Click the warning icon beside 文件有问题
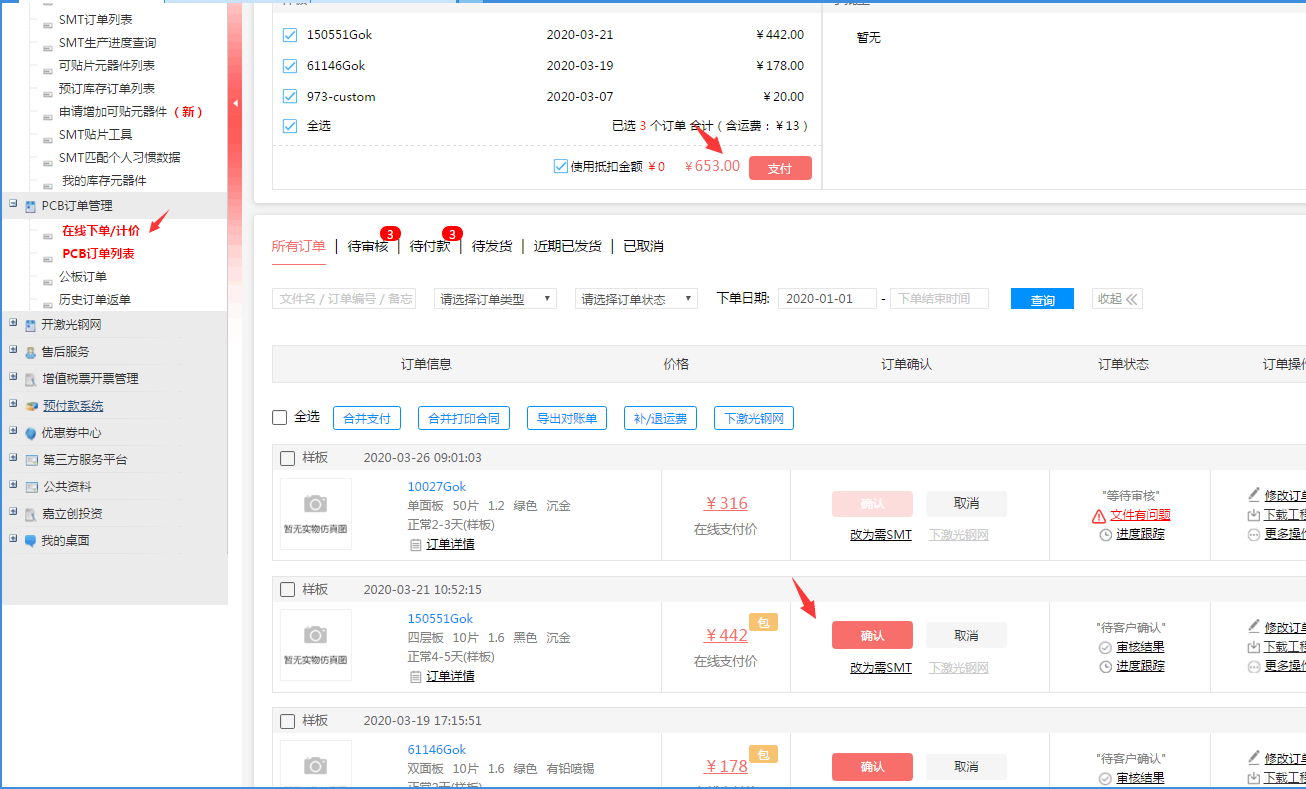 1099,516
